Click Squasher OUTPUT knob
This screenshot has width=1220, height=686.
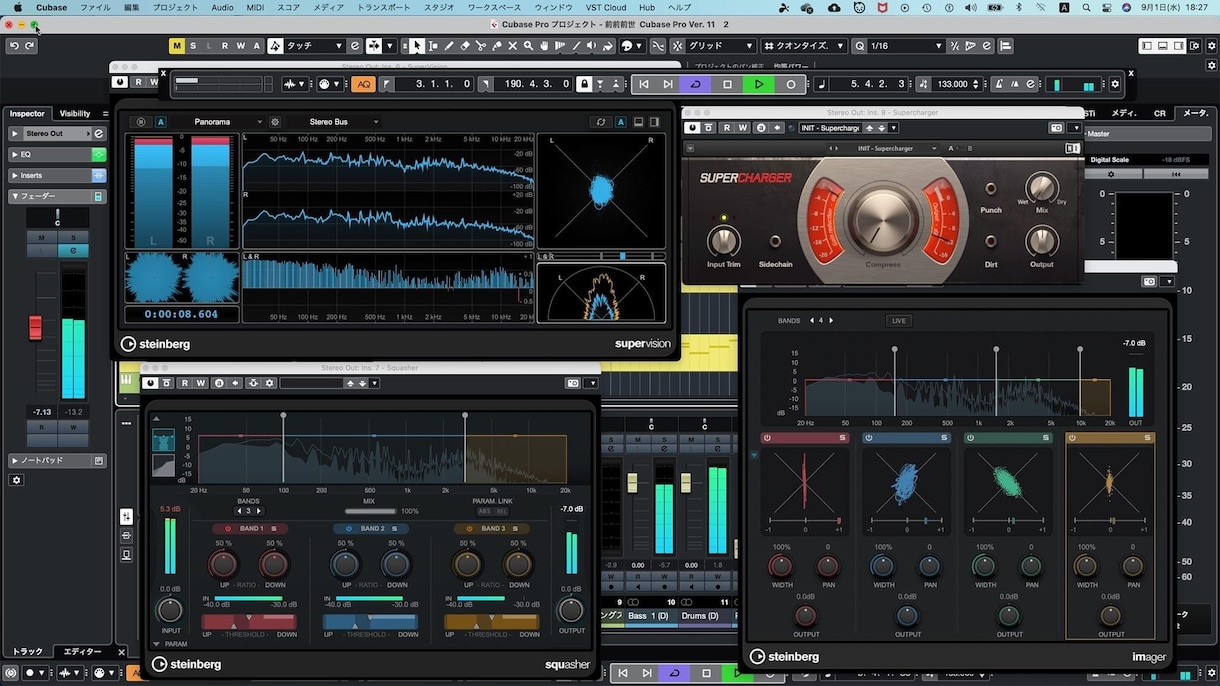[x=571, y=610]
